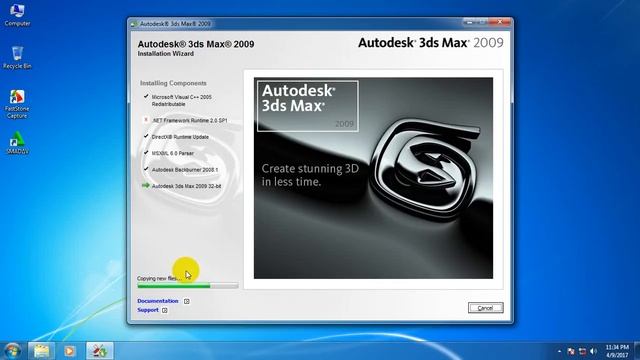Select the FastStone Capture desktop icon
Image resolution: width=640 pixels, height=360 pixels.
pyautogui.click(x=17, y=104)
